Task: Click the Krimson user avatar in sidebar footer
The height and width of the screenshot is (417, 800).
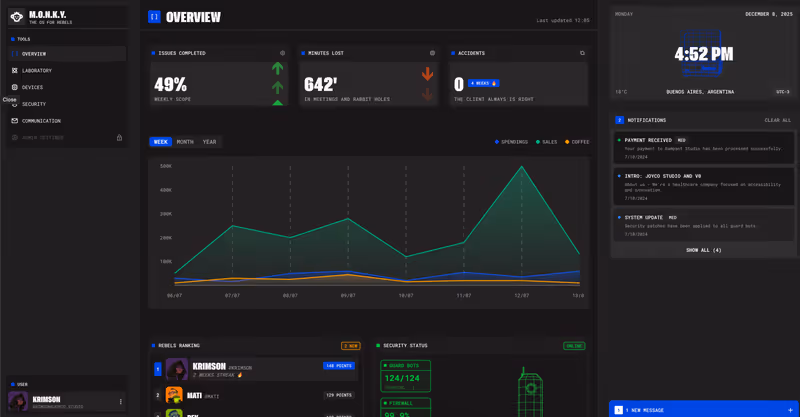Action: click(18, 401)
